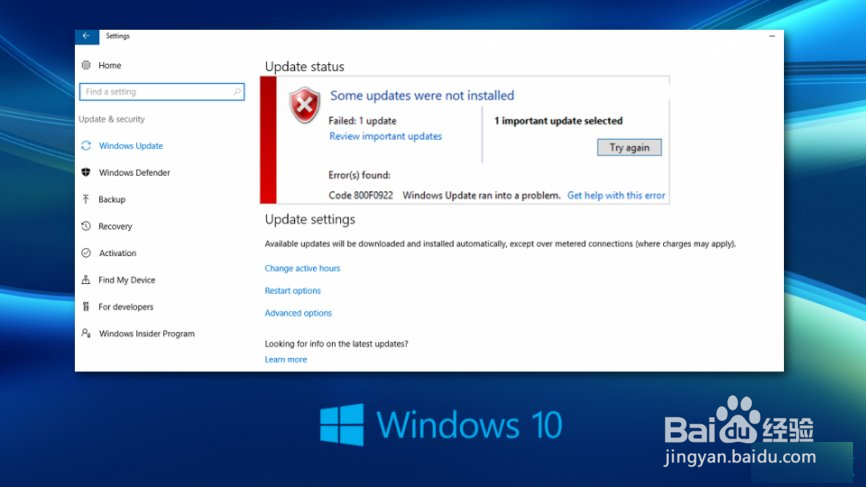Click the Windows Update refresh arrows icon
Viewport: 866px width, 487px height.
86,146
